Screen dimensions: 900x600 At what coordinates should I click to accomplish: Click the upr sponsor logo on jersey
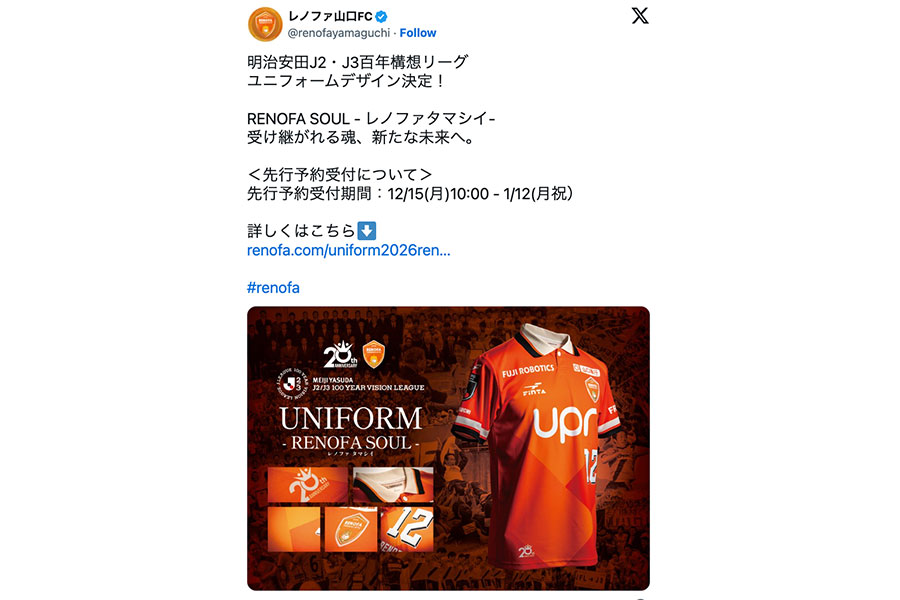point(565,423)
